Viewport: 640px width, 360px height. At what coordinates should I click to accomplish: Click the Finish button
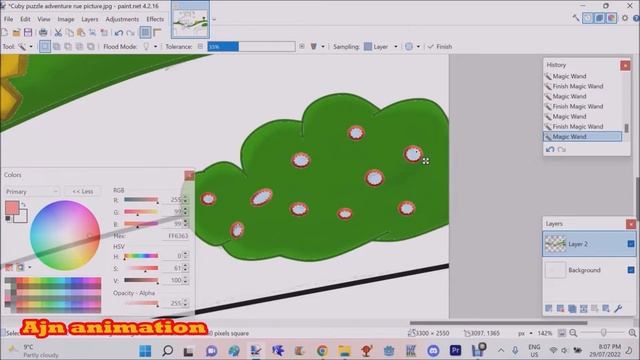tap(440, 47)
